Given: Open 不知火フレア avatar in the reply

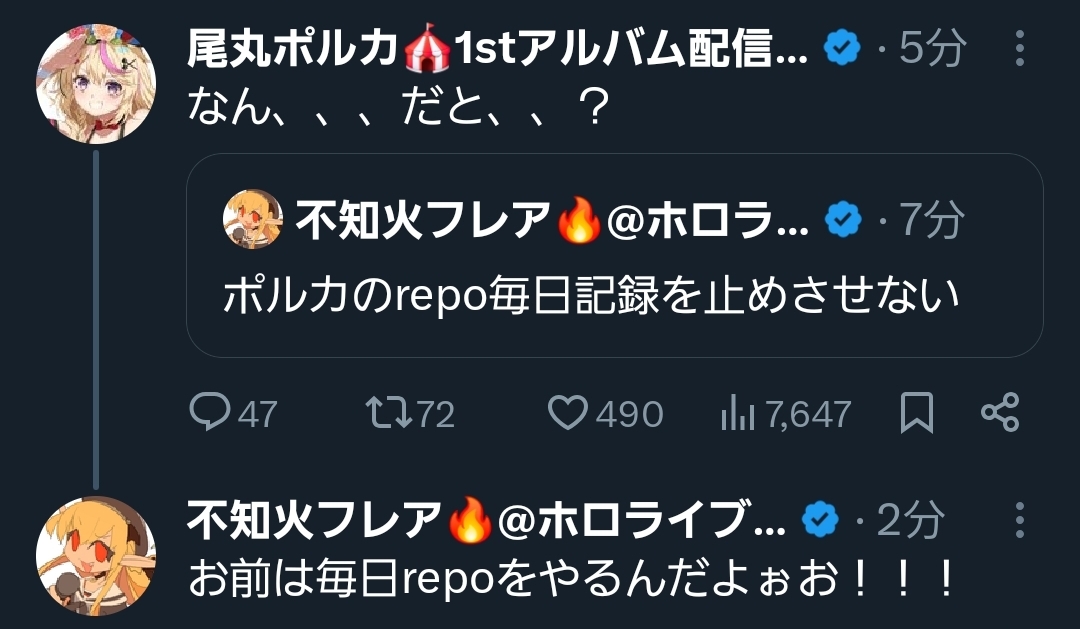Looking at the screenshot, I should 96,556.
